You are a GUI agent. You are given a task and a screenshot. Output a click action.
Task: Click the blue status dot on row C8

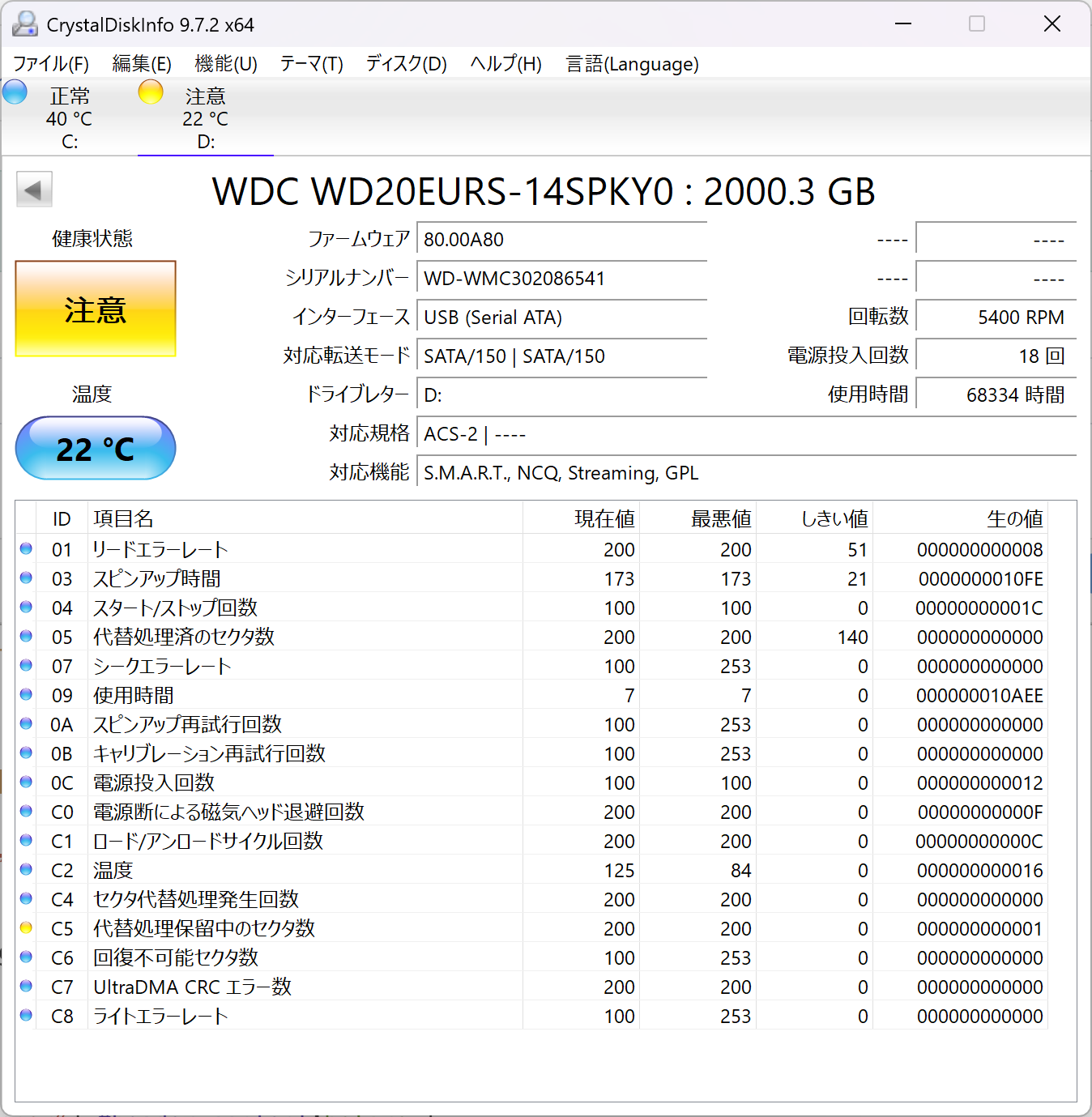[x=26, y=1016]
